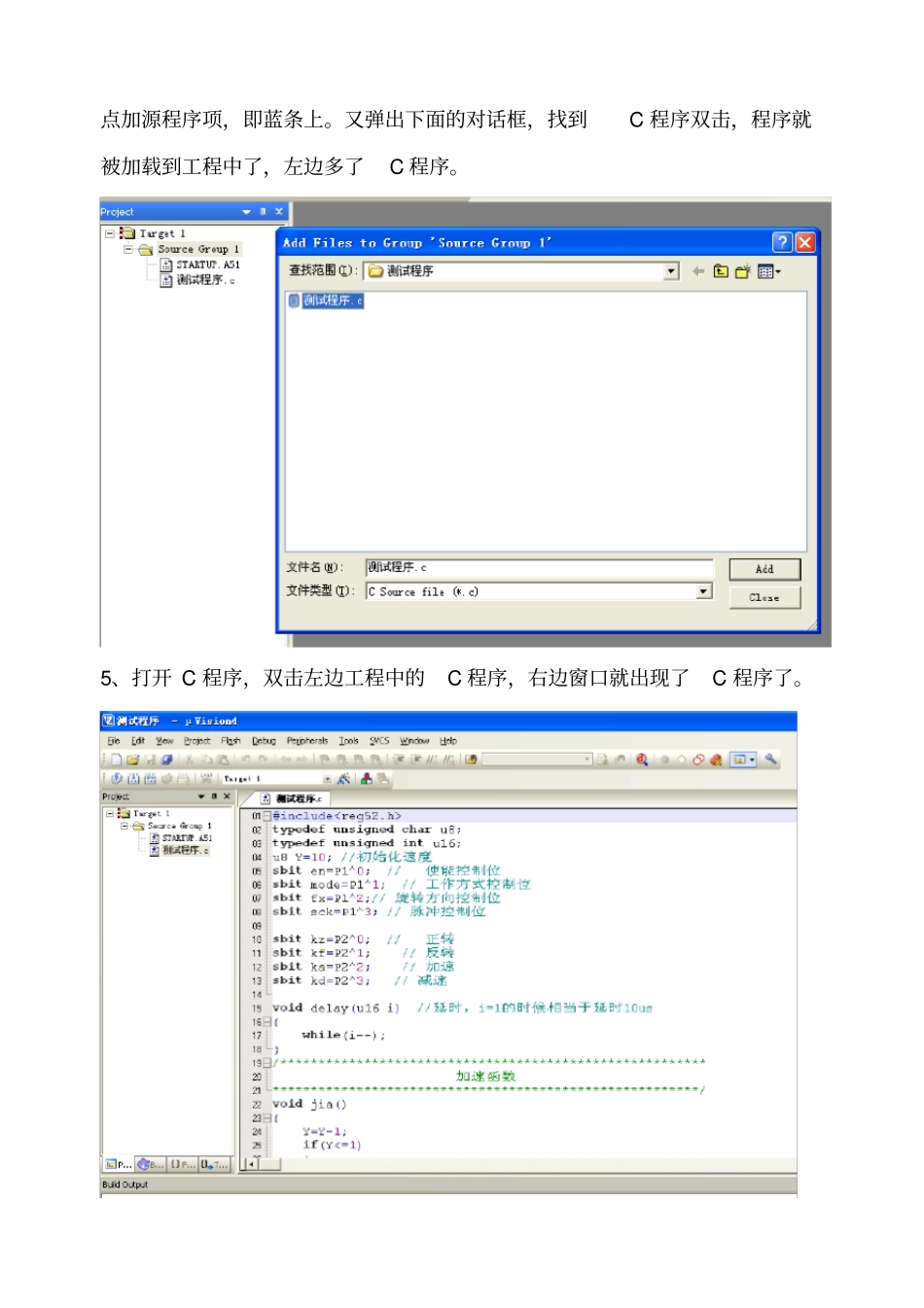This screenshot has height=1308, width=924.
Task: Collapse Source Group 1 in upper Project tree
Action: 128,249
